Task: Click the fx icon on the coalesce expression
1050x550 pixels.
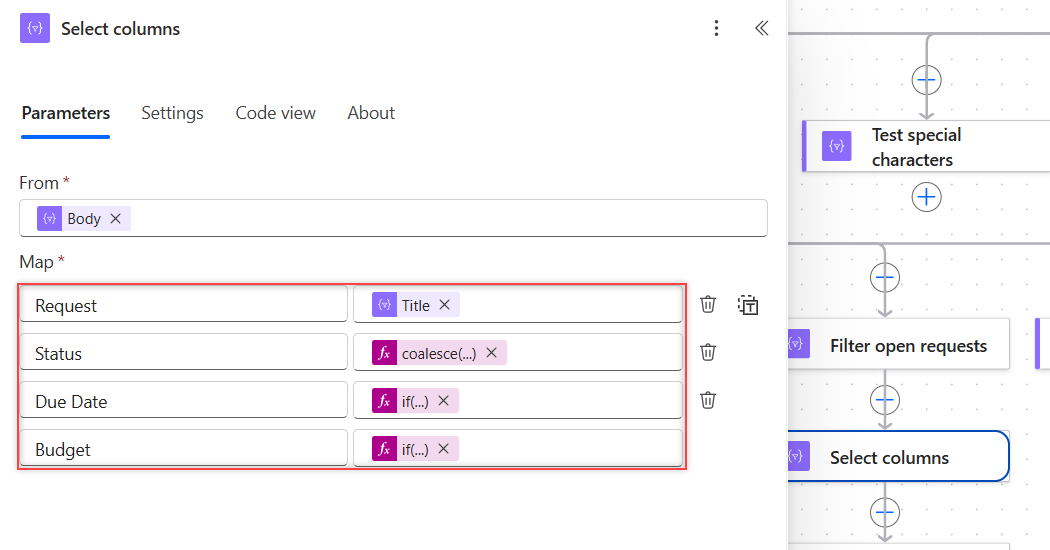Action: pos(384,352)
